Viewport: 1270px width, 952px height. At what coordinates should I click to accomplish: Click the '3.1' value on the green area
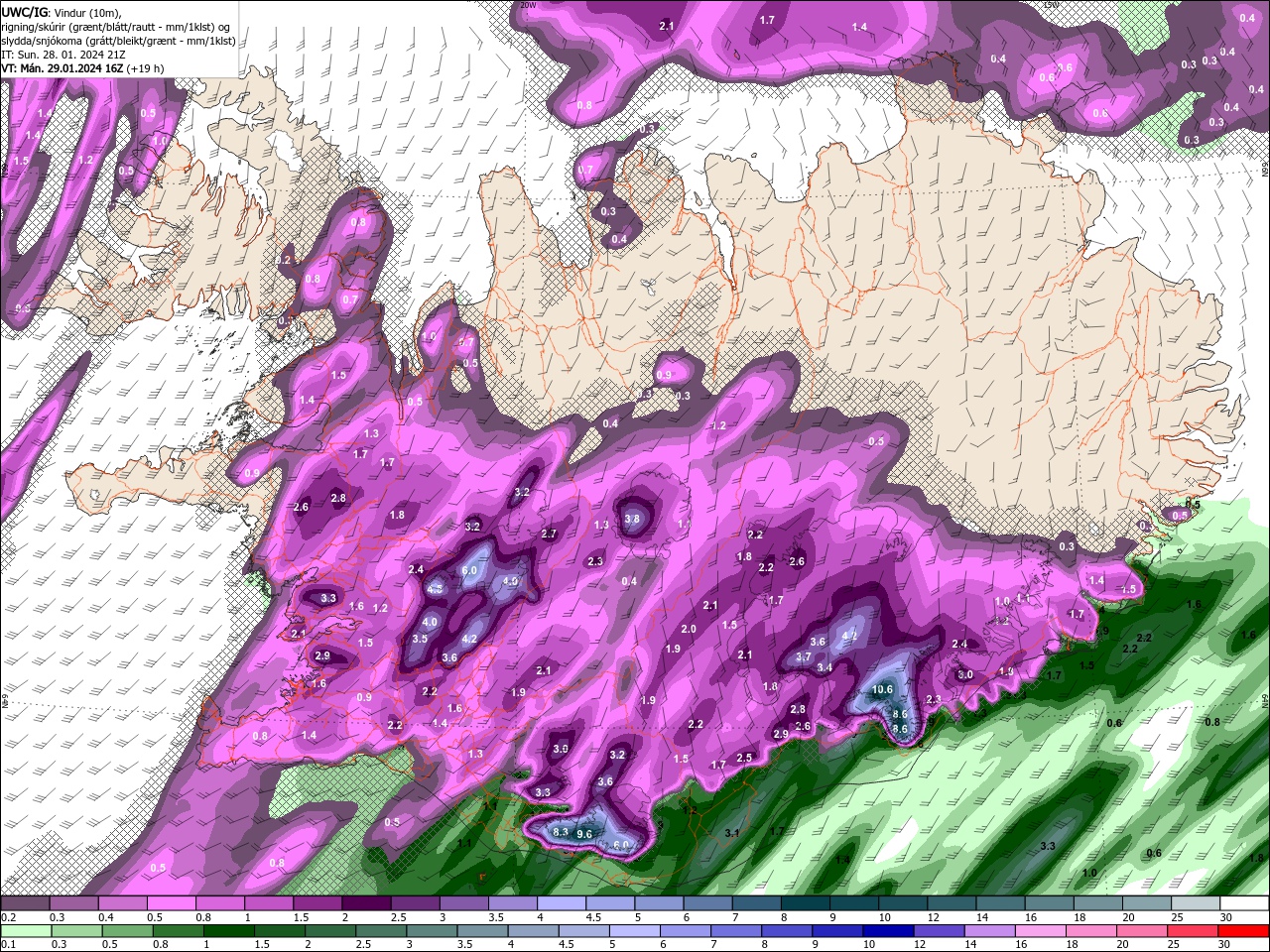[733, 832]
